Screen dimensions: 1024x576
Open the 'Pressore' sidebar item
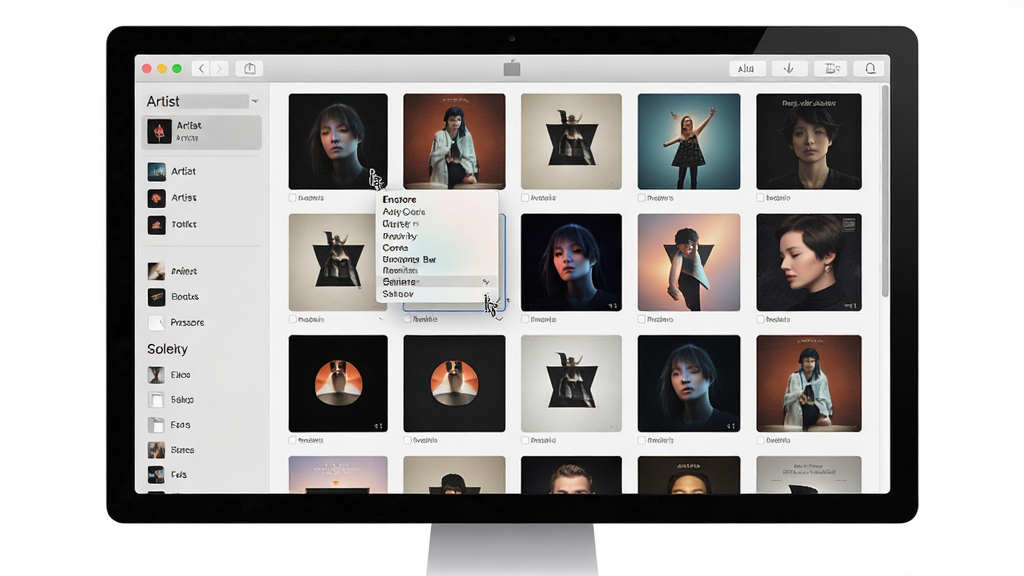pos(176,323)
